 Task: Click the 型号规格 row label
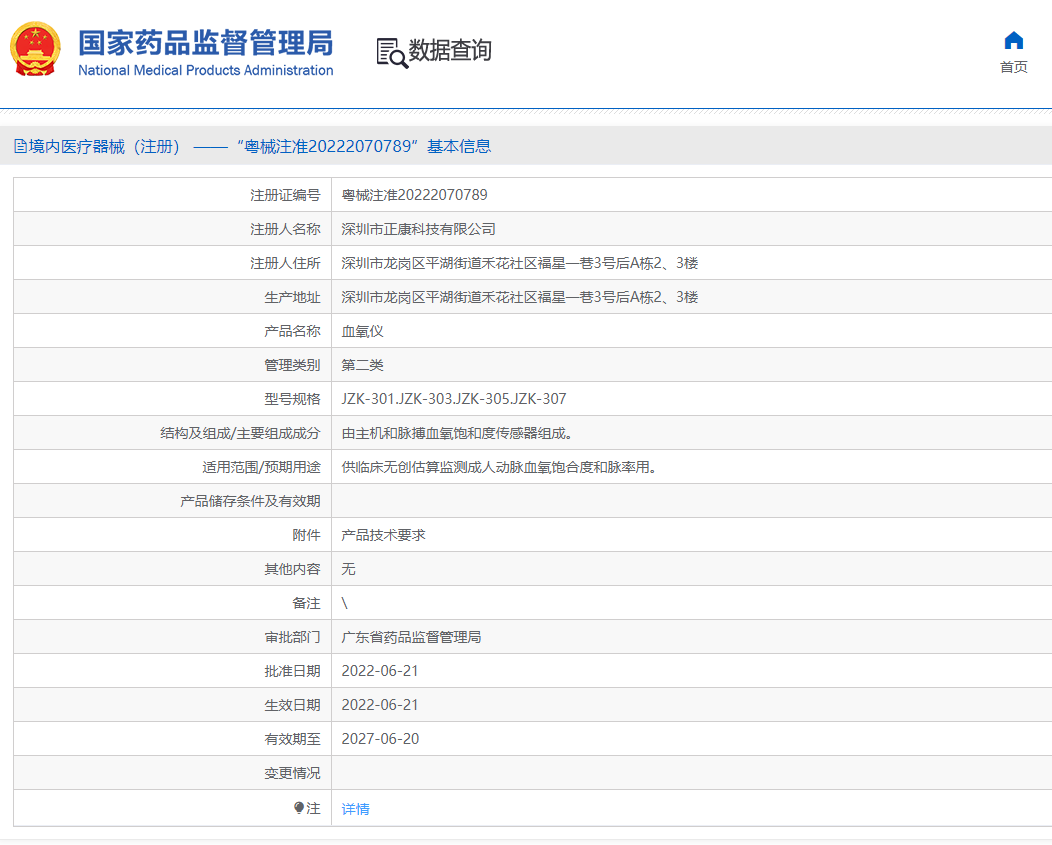[x=293, y=399]
